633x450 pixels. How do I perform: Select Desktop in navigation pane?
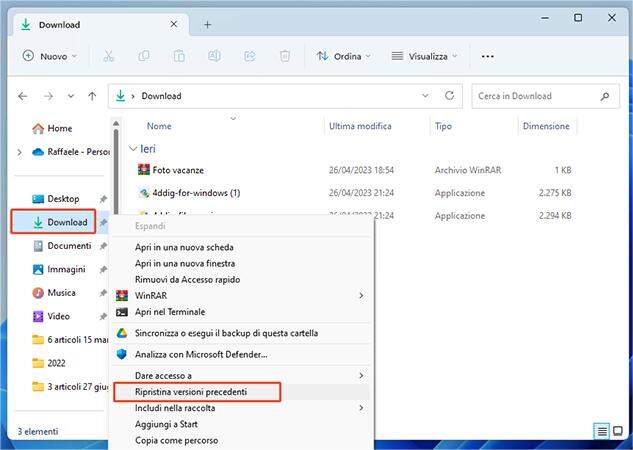[56, 199]
